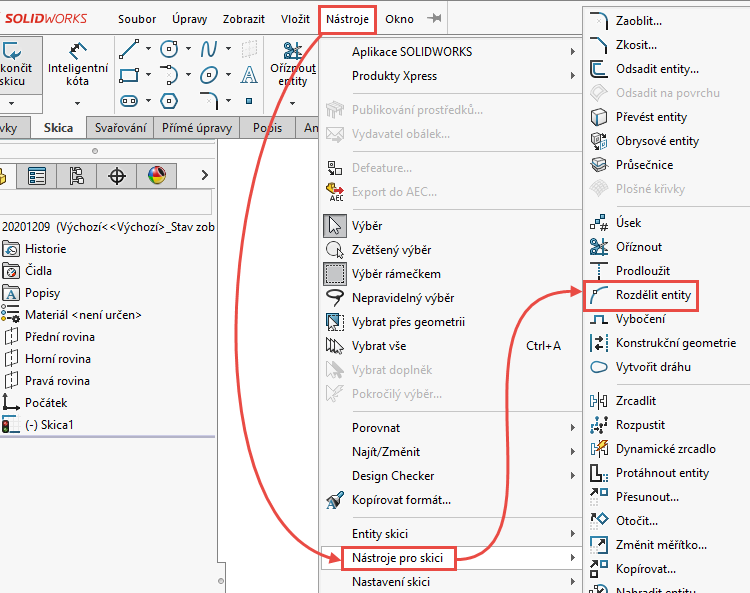
Task: Expand Najít/Změnit submenu
Action: [x=451, y=452]
